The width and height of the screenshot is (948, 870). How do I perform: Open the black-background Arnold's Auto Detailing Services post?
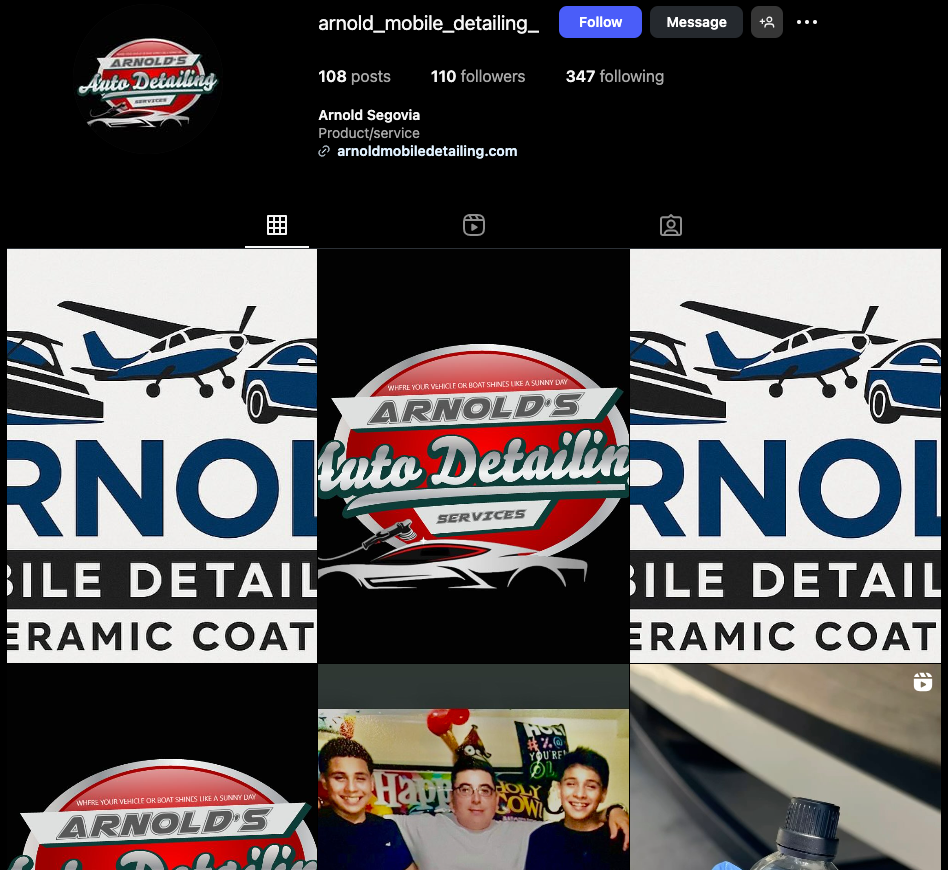[x=473, y=456]
